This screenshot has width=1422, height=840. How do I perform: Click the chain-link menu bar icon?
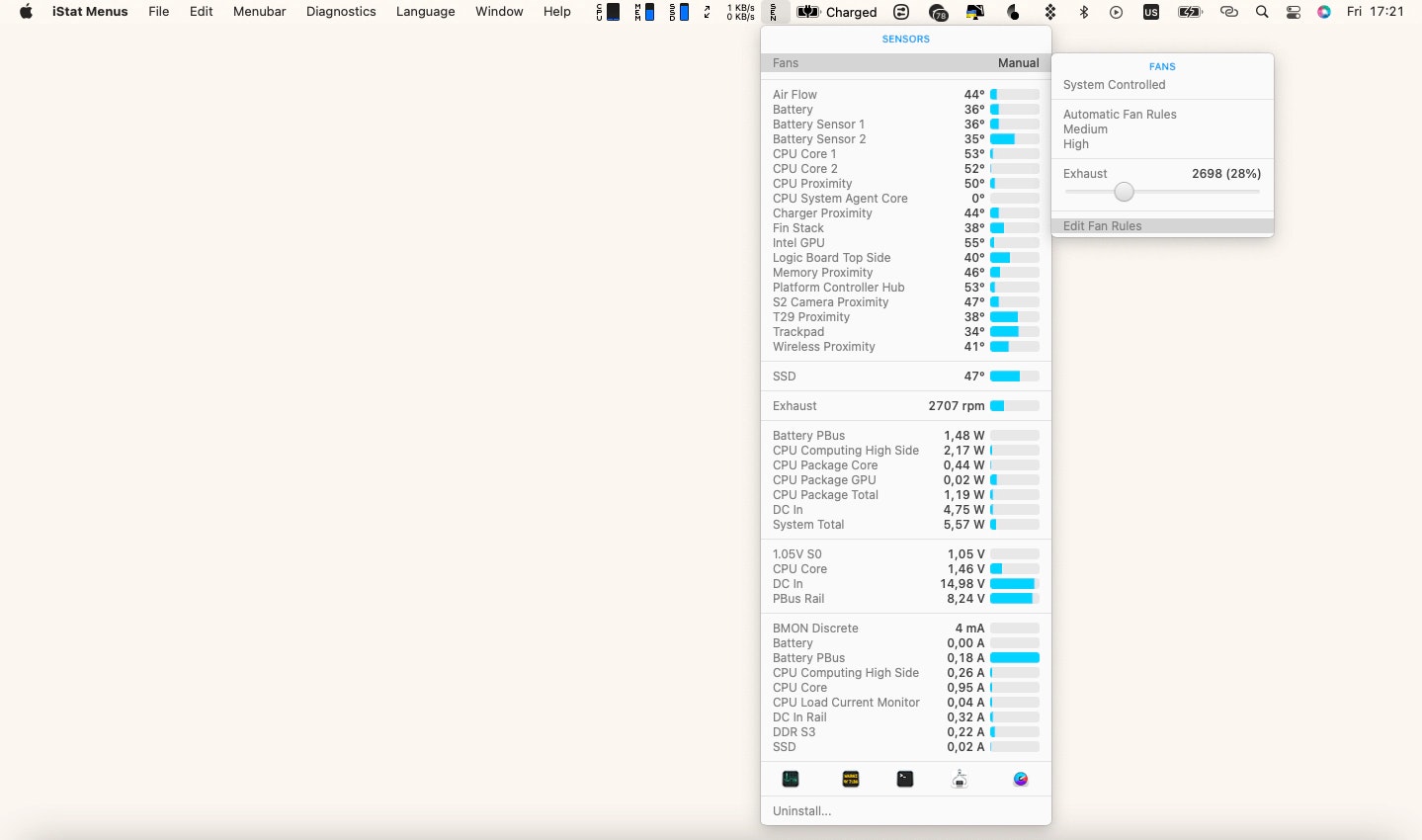1229,12
